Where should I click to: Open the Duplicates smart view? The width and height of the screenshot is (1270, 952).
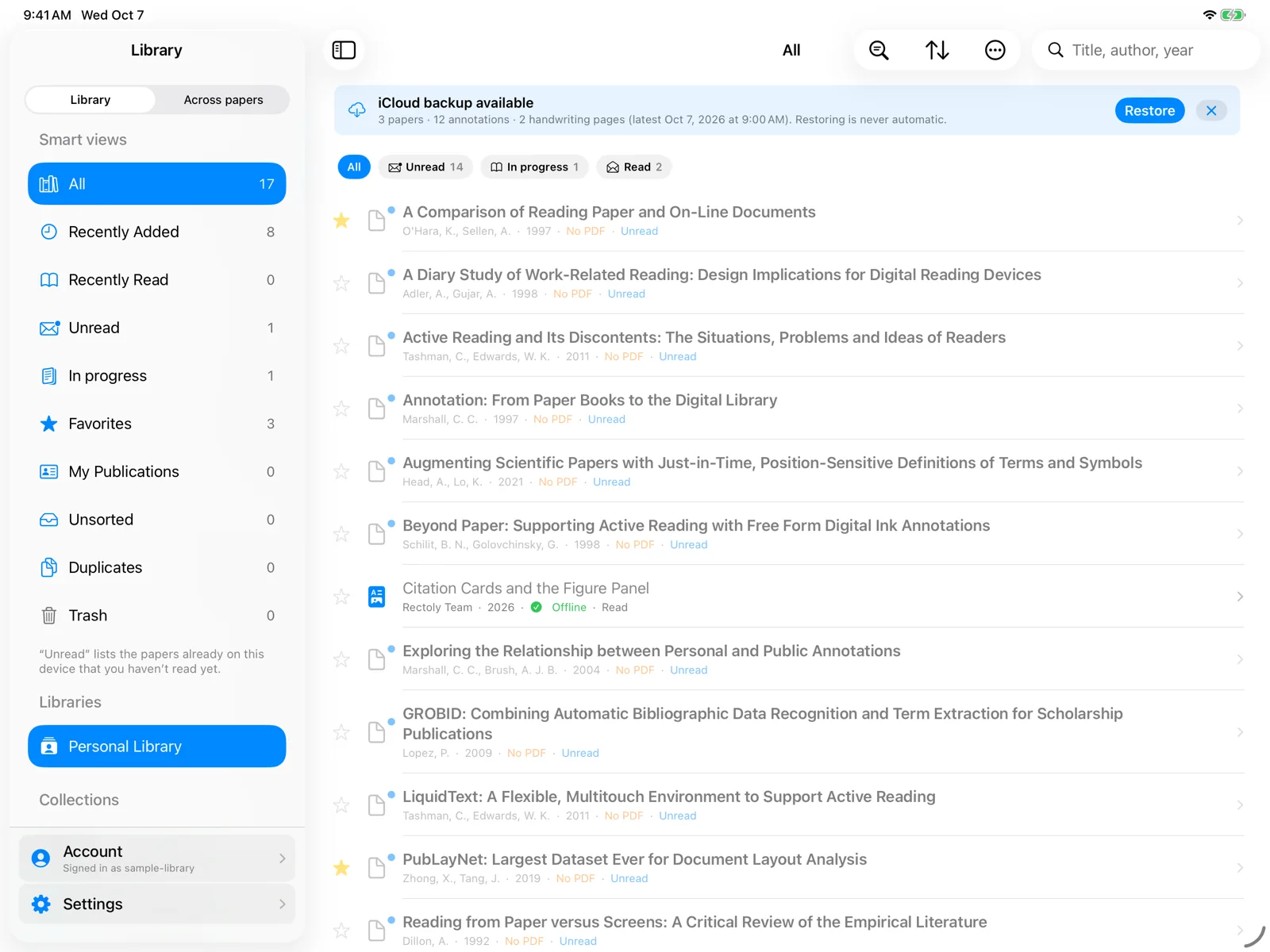pos(157,567)
